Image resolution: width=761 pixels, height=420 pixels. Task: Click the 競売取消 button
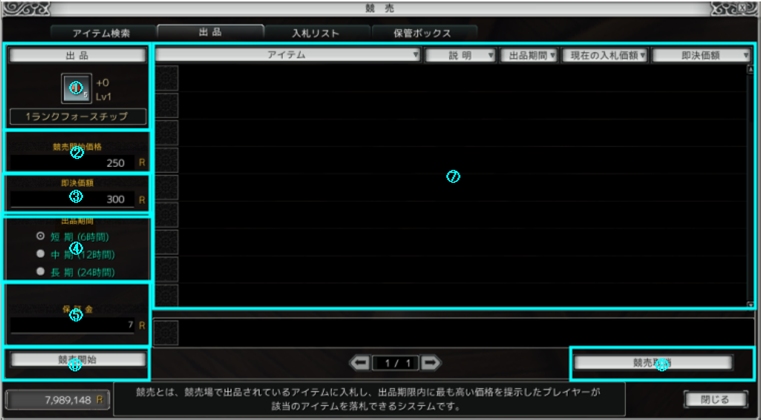653,363
